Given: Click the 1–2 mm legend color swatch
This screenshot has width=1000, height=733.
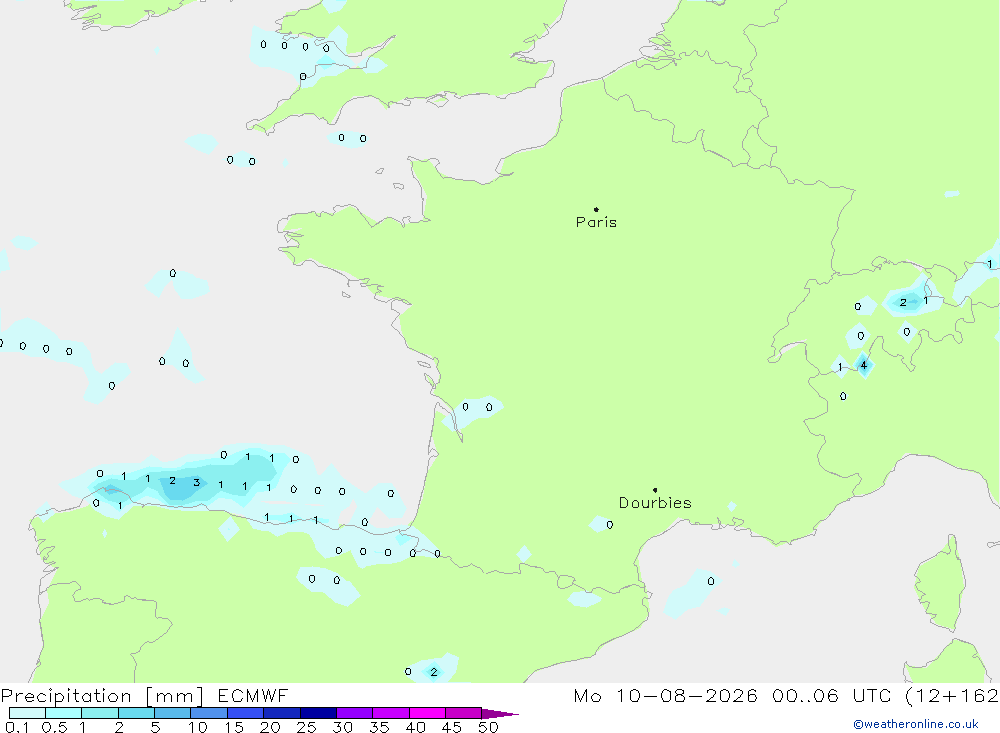Looking at the screenshot, I should coord(99,713).
